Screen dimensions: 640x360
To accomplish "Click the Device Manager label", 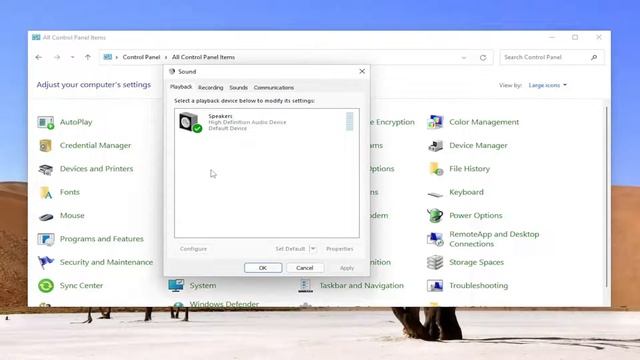I will (x=478, y=145).
